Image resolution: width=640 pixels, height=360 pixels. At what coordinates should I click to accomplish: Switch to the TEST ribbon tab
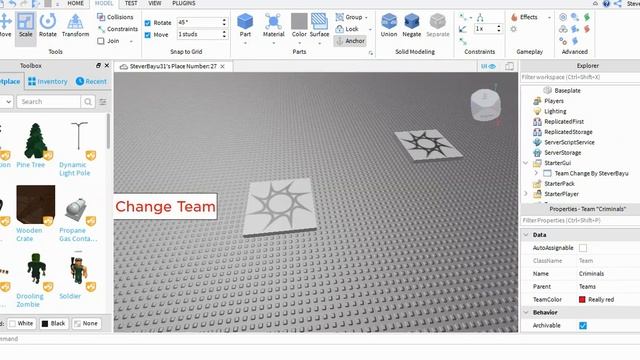tap(131, 3)
